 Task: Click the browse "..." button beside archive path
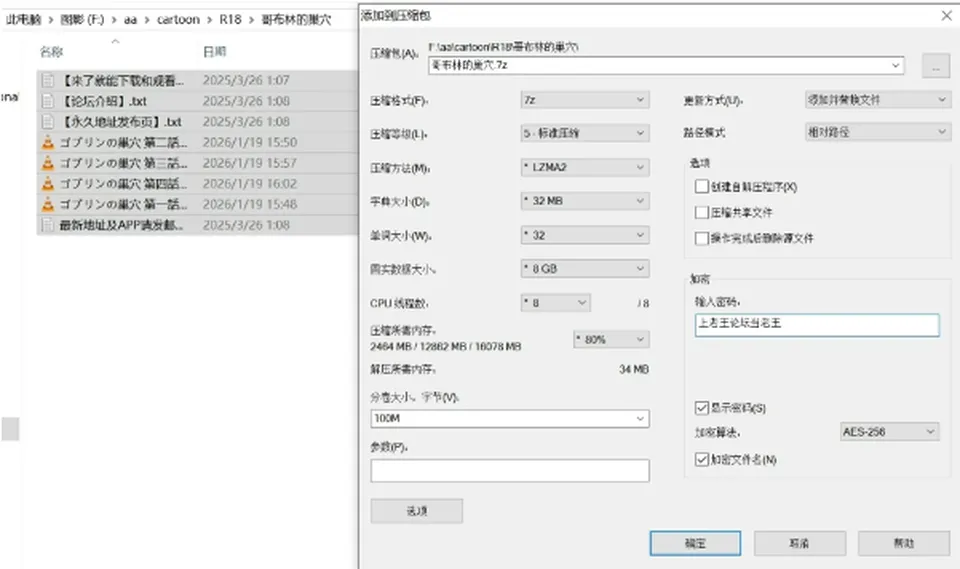tap(936, 66)
